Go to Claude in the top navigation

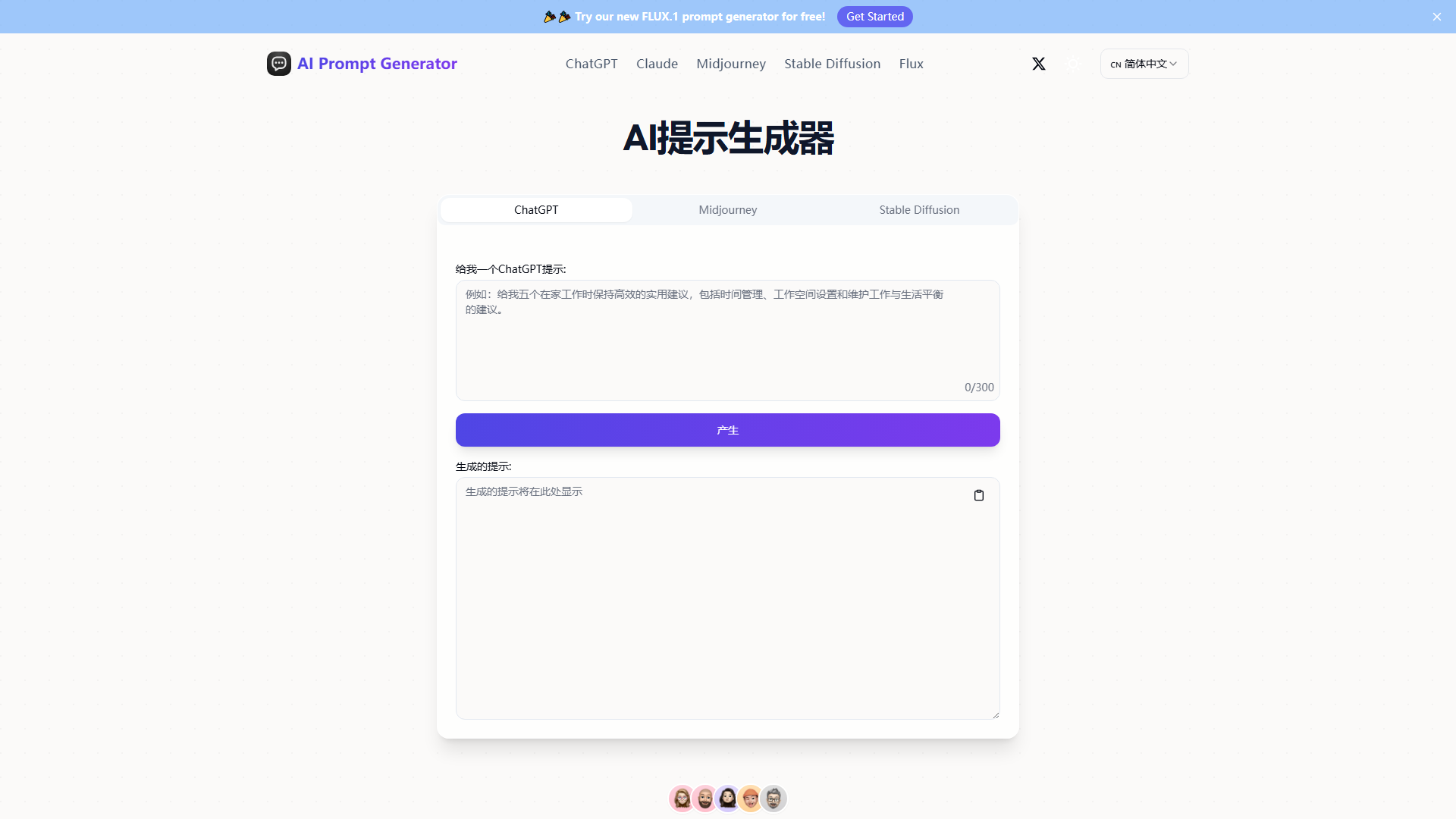(x=657, y=64)
